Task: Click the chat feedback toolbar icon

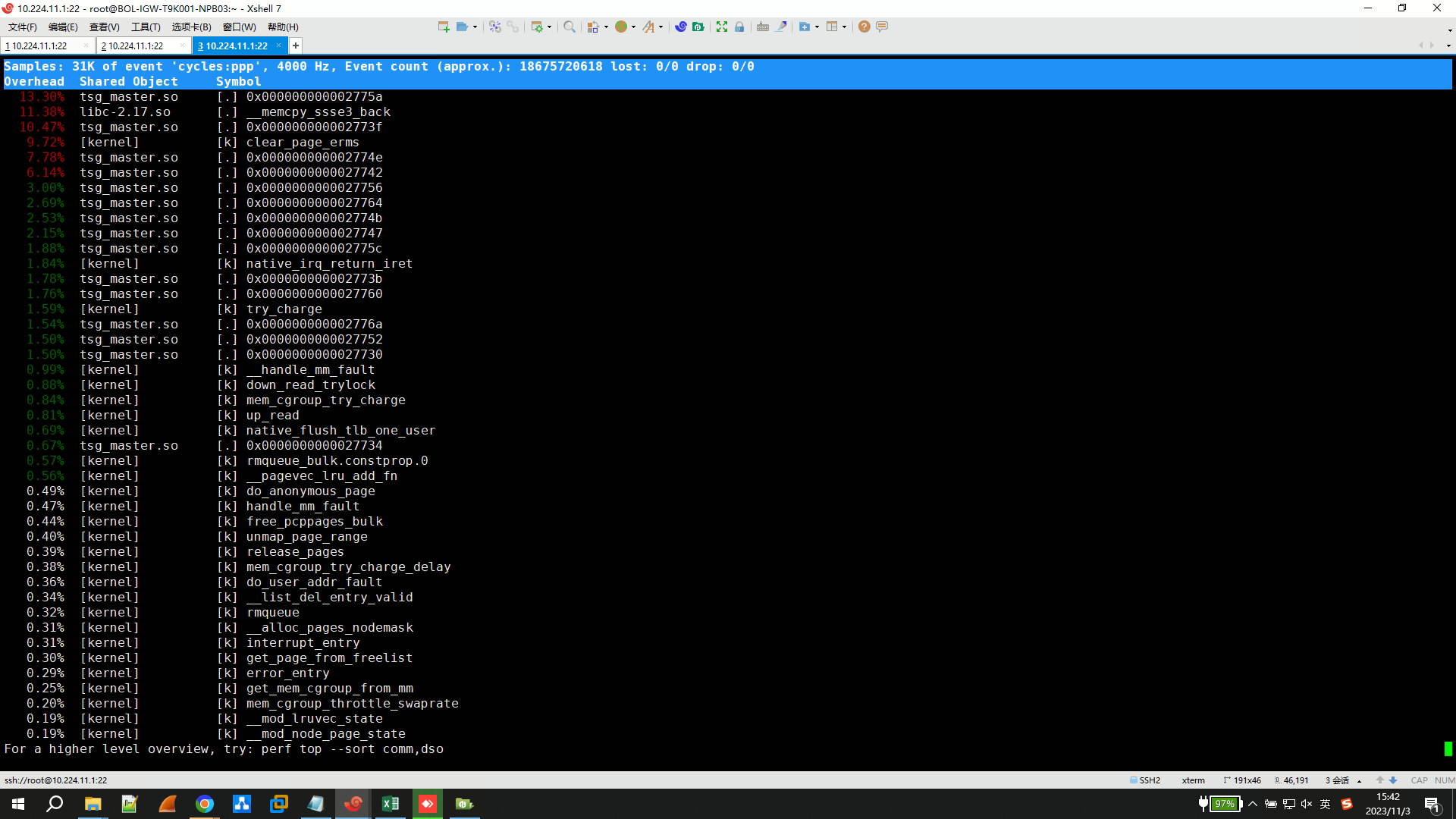Action: coord(882,27)
